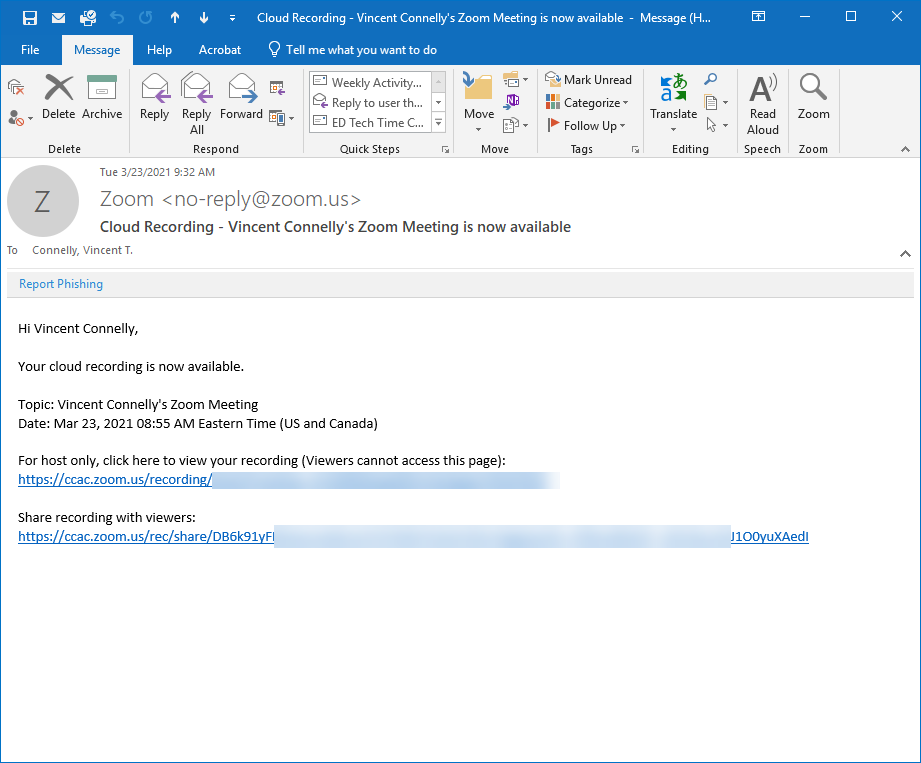Collapse the ribbon using the chevron
The height and width of the screenshot is (763, 921).
(905, 148)
